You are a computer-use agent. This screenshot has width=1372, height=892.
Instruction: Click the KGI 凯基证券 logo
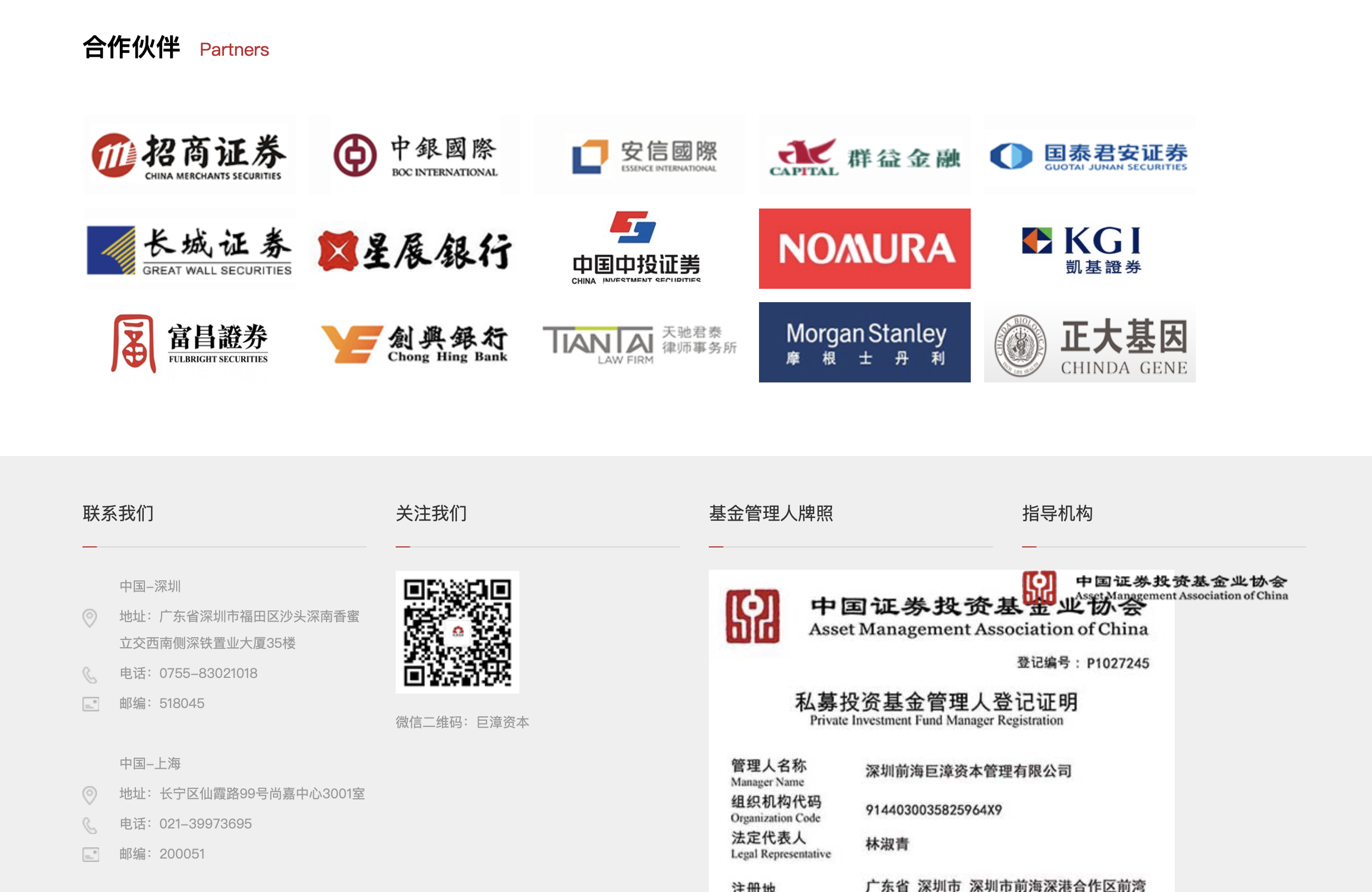point(1089,249)
